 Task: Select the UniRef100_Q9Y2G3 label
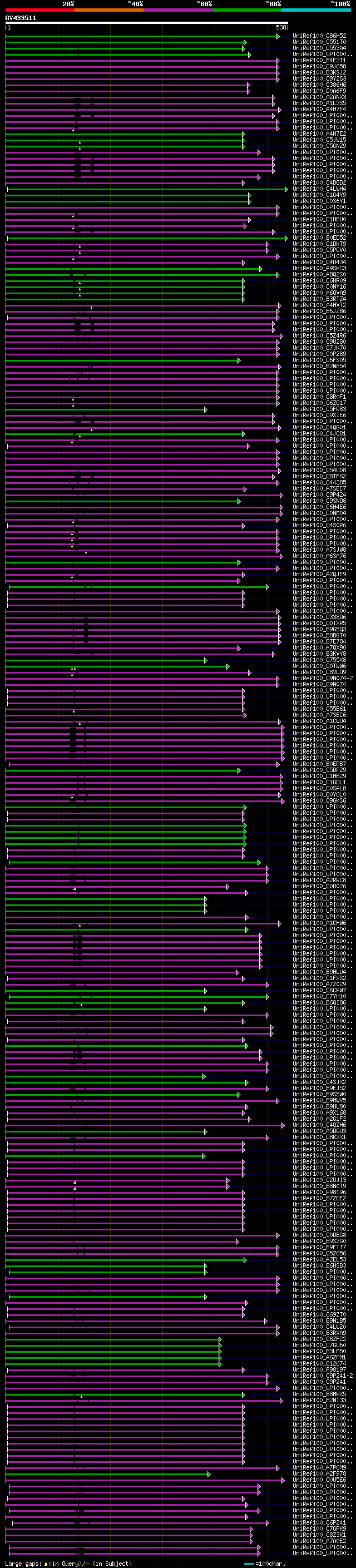coord(319,78)
